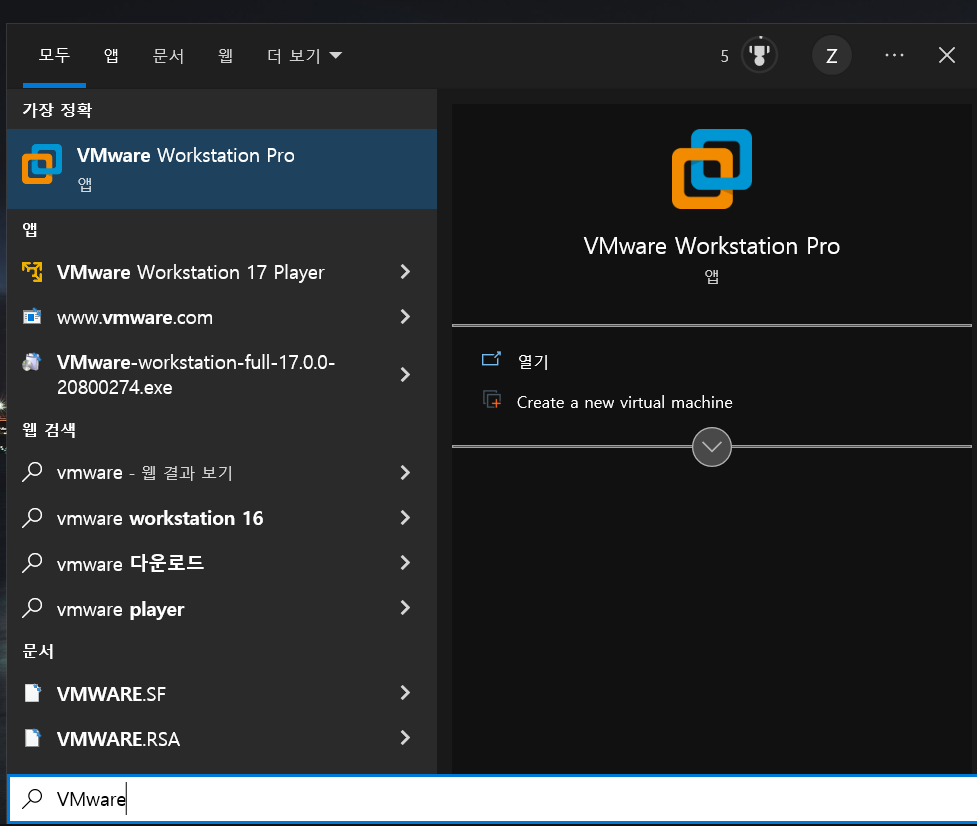The width and height of the screenshot is (977, 826).
Task: Click the 'VMware Workstation 17 Player' result text
Action: (x=191, y=272)
